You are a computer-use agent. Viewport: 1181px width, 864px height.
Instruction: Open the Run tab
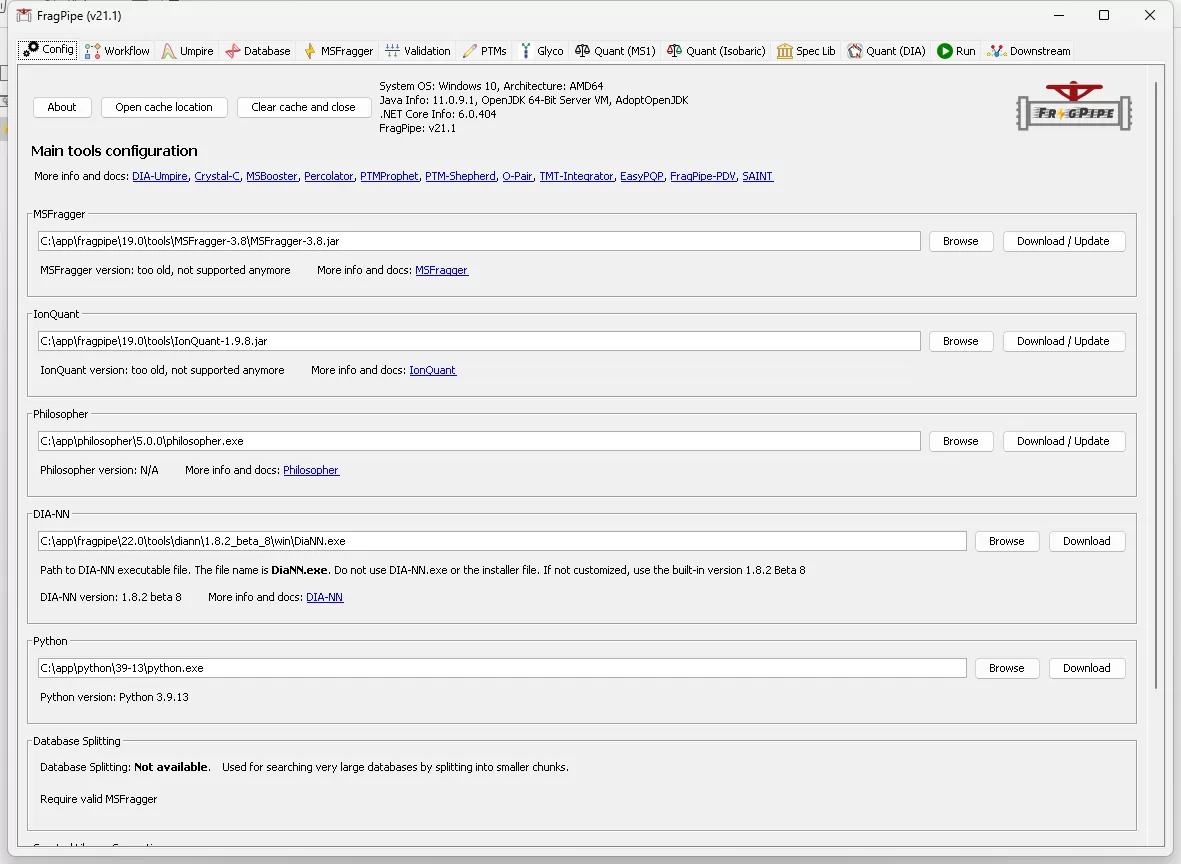click(956, 51)
